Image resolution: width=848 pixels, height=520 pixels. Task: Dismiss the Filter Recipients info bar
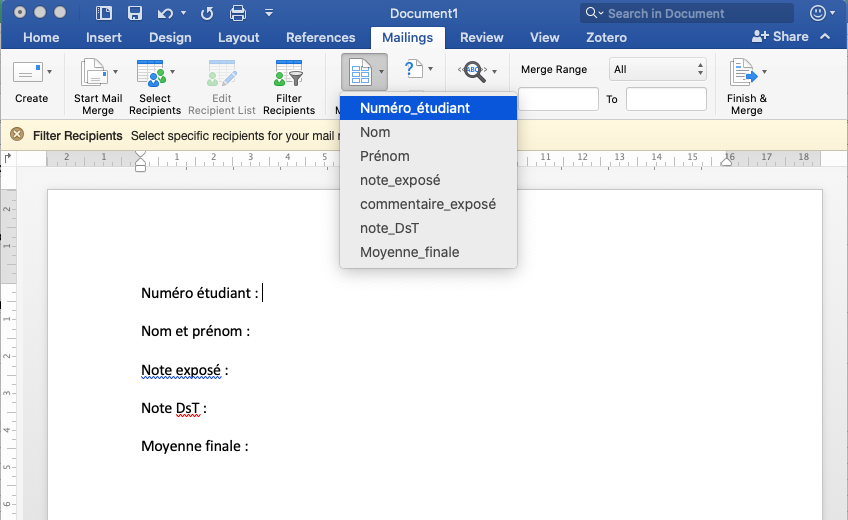pyautogui.click(x=17, y=134)
